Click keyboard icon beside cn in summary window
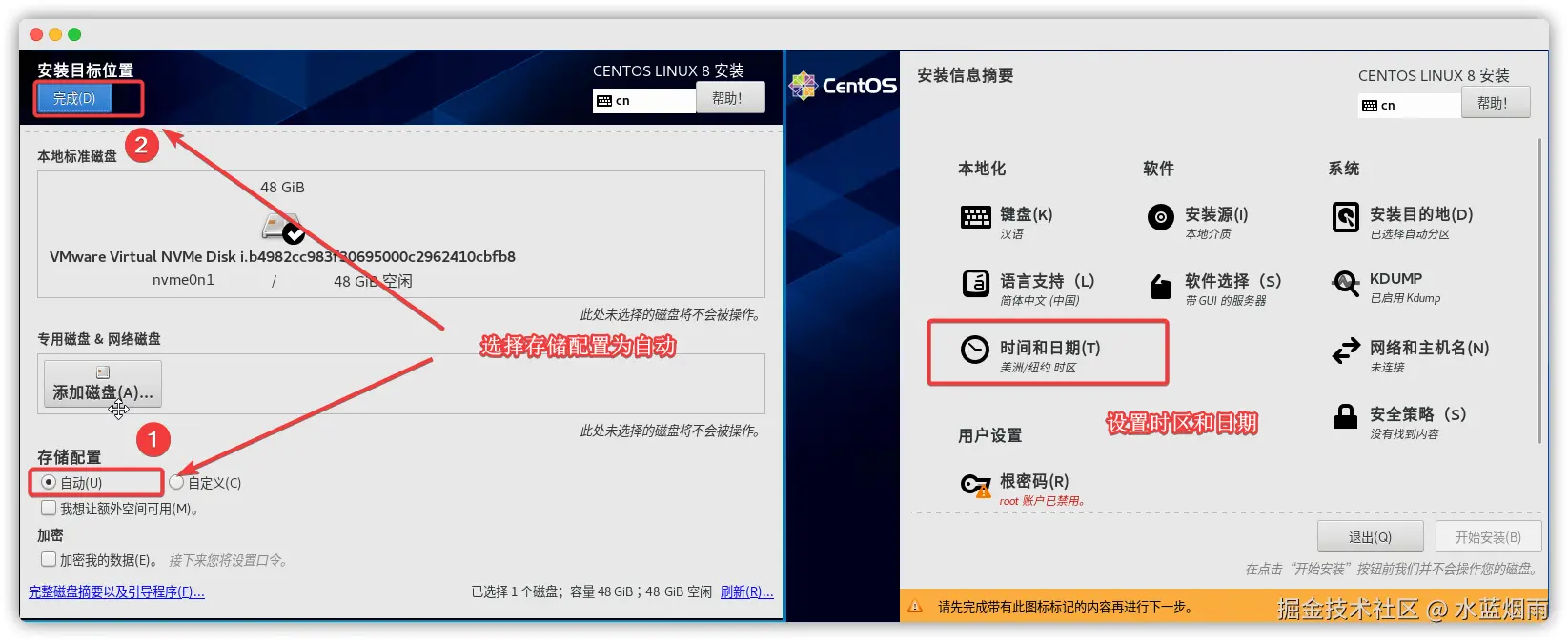Viewport: 1568px width, 641px height. (x=1370, y=106)
